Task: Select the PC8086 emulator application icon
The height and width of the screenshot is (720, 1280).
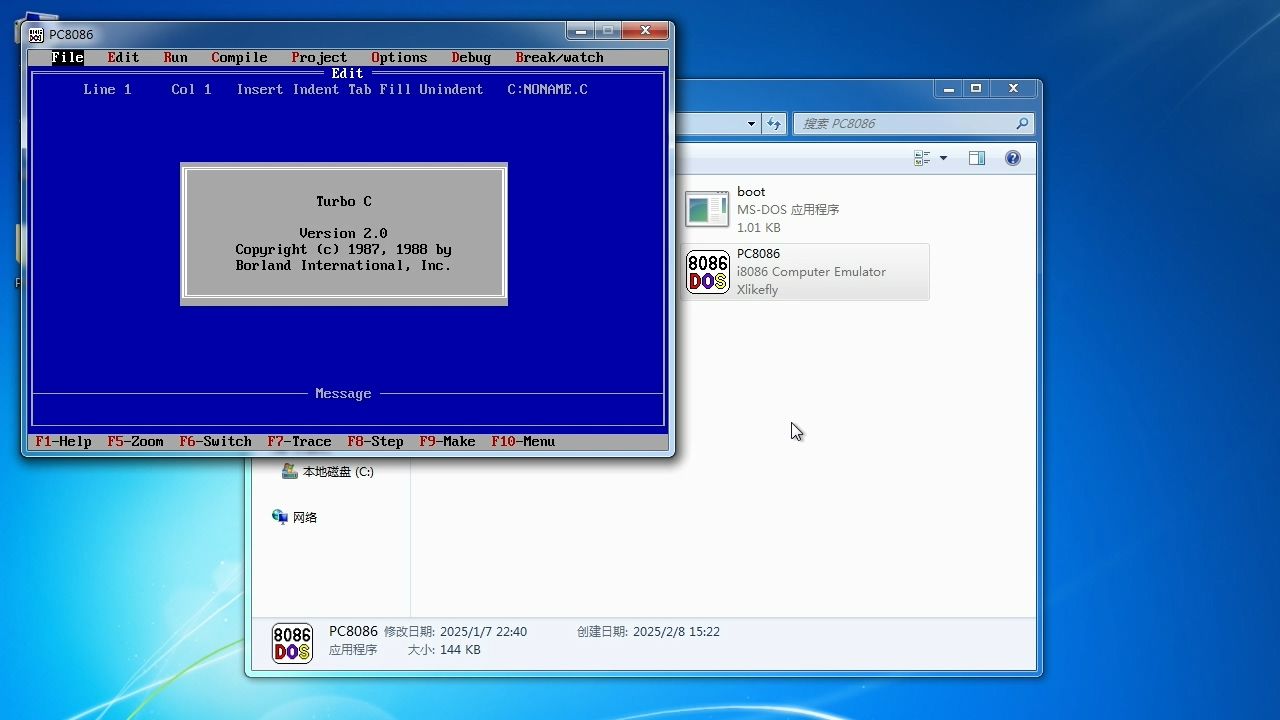Action: point(707,272)
